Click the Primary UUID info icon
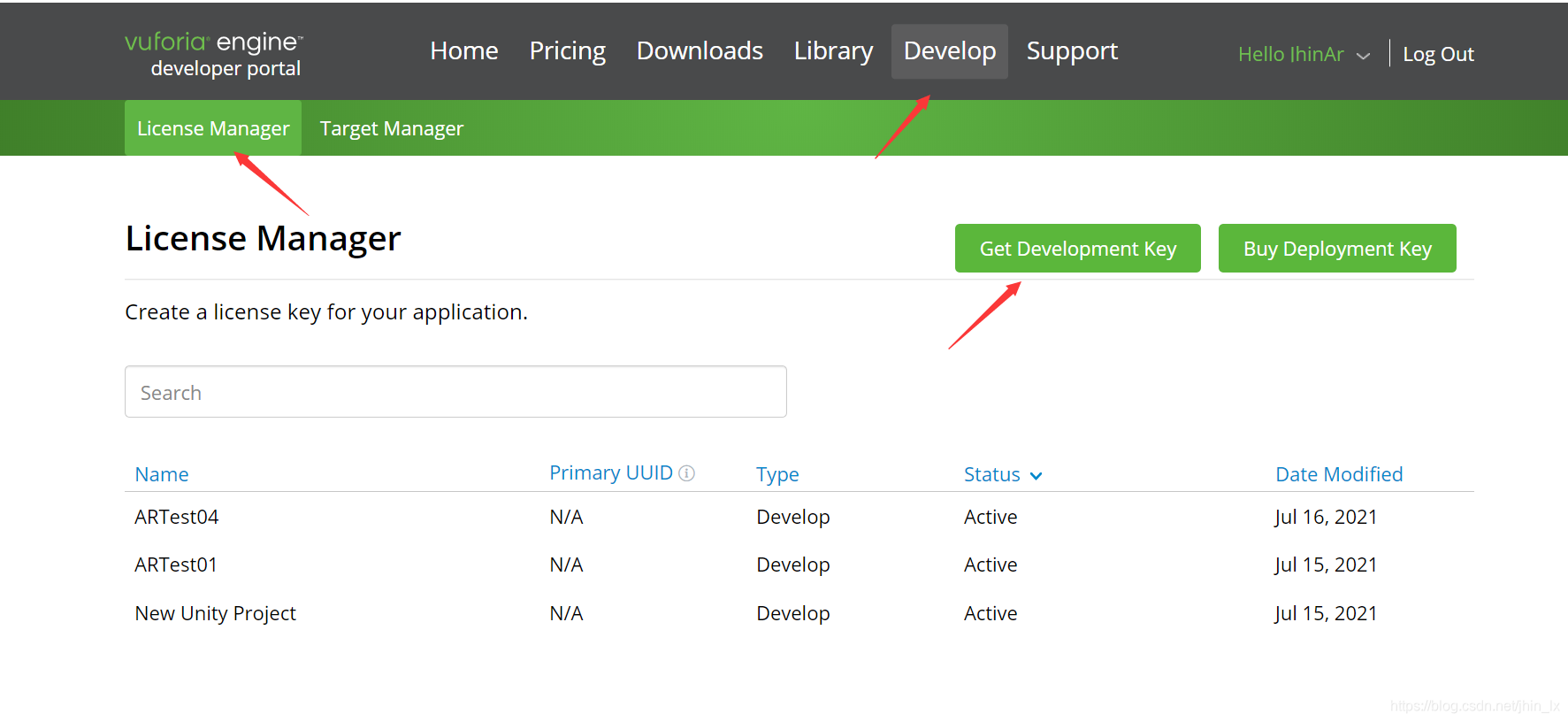The image size is (1568, 722). pos(686,473)
